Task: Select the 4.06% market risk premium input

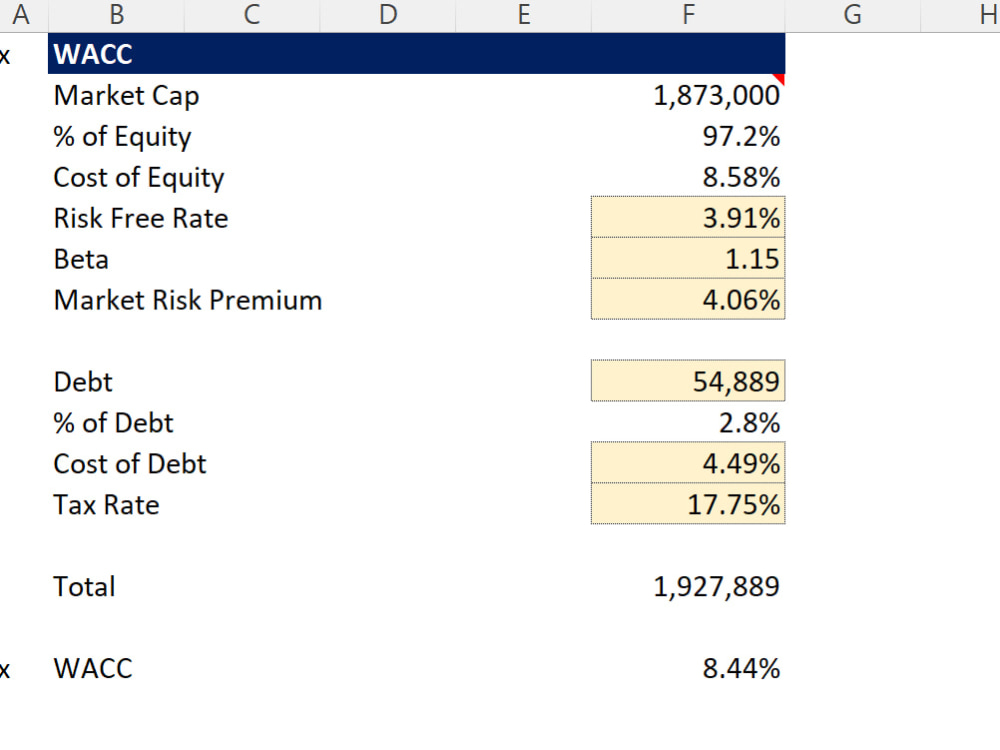Action: (x=688, y=299)
